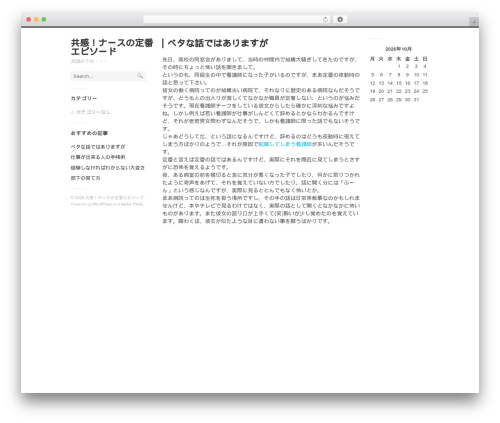This screenshot has width=500, height=423.
Task: Focus the browser address bar
Action: pos(237,19)
